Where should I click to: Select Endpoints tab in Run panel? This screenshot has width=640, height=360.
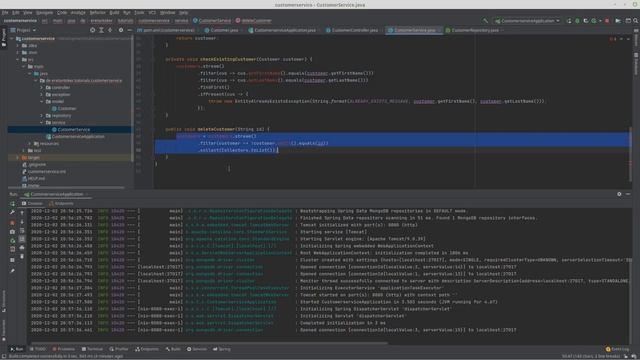[x=61, y=203]
